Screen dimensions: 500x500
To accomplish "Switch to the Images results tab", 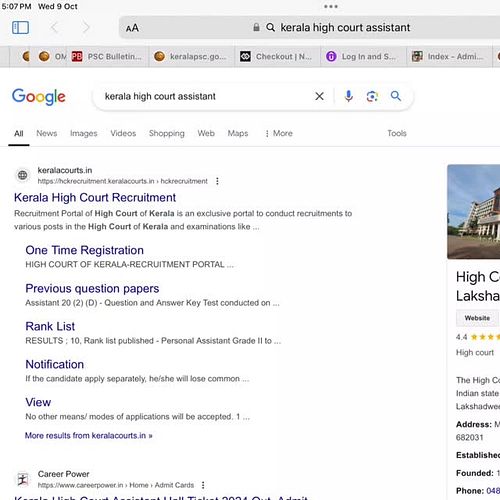I will 84,133.
